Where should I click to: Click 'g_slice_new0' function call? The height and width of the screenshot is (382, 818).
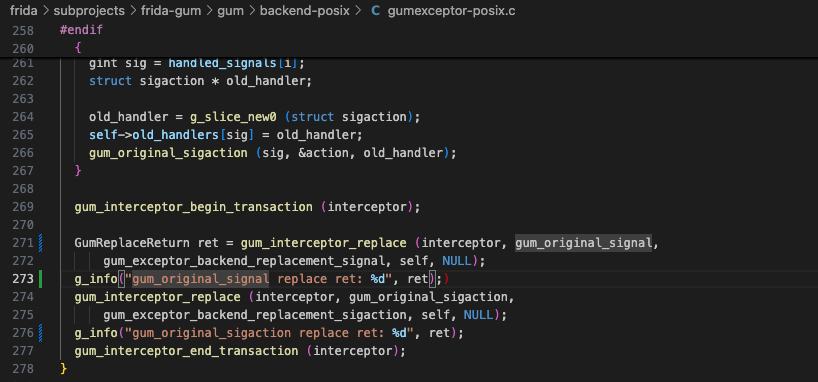click(233, 117)
